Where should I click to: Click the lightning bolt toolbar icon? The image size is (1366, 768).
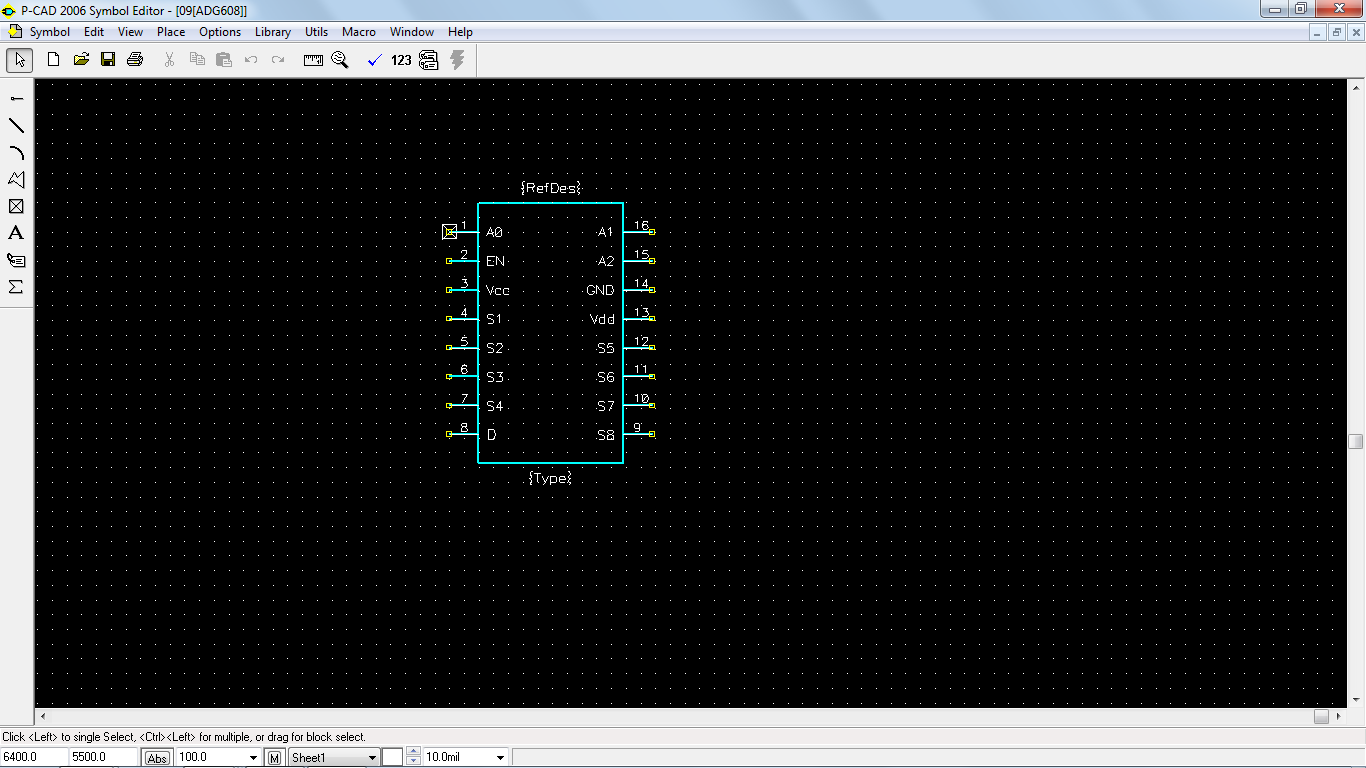tap(457, 60)
